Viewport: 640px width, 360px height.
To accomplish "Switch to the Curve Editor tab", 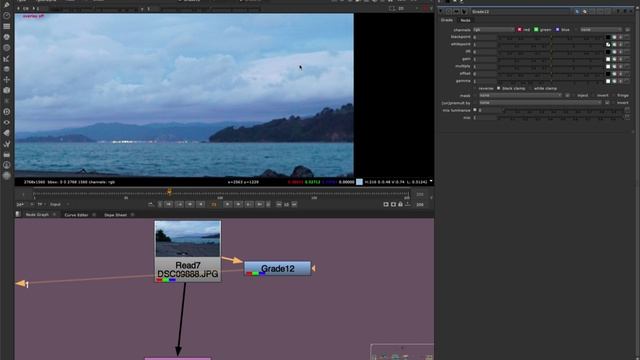I will [76, 214].
